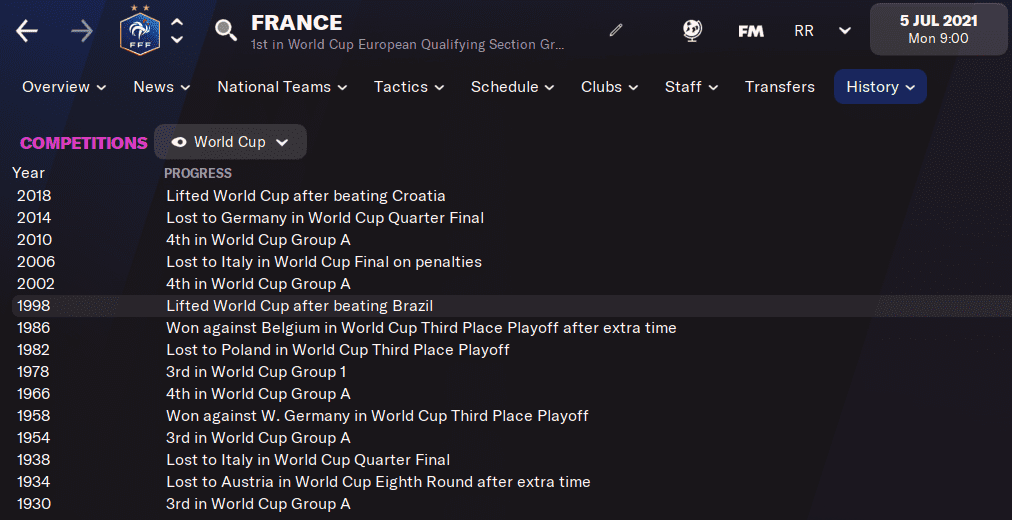
Task: Click the Year column header
Action: click(28, 173)
